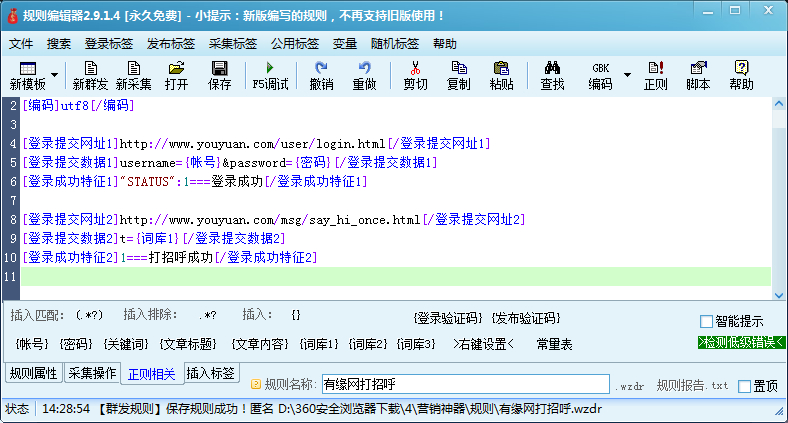Switch to 规则属性 tab
The height and width of the screenshot is (423, 788).
click(34, 373)
